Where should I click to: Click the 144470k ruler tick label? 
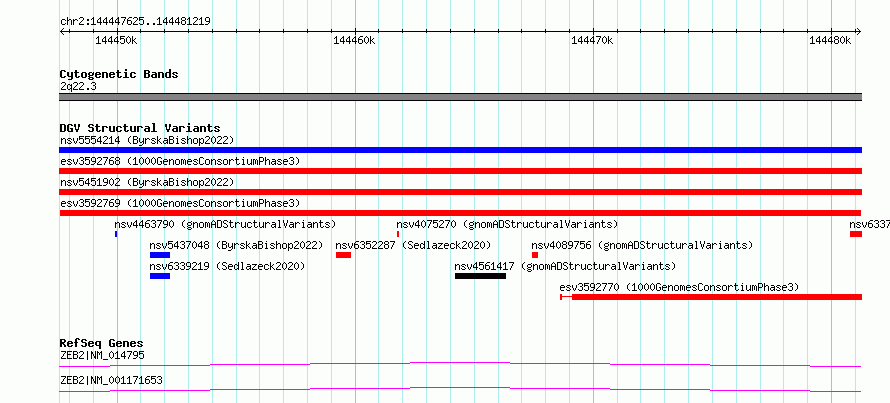593,40
